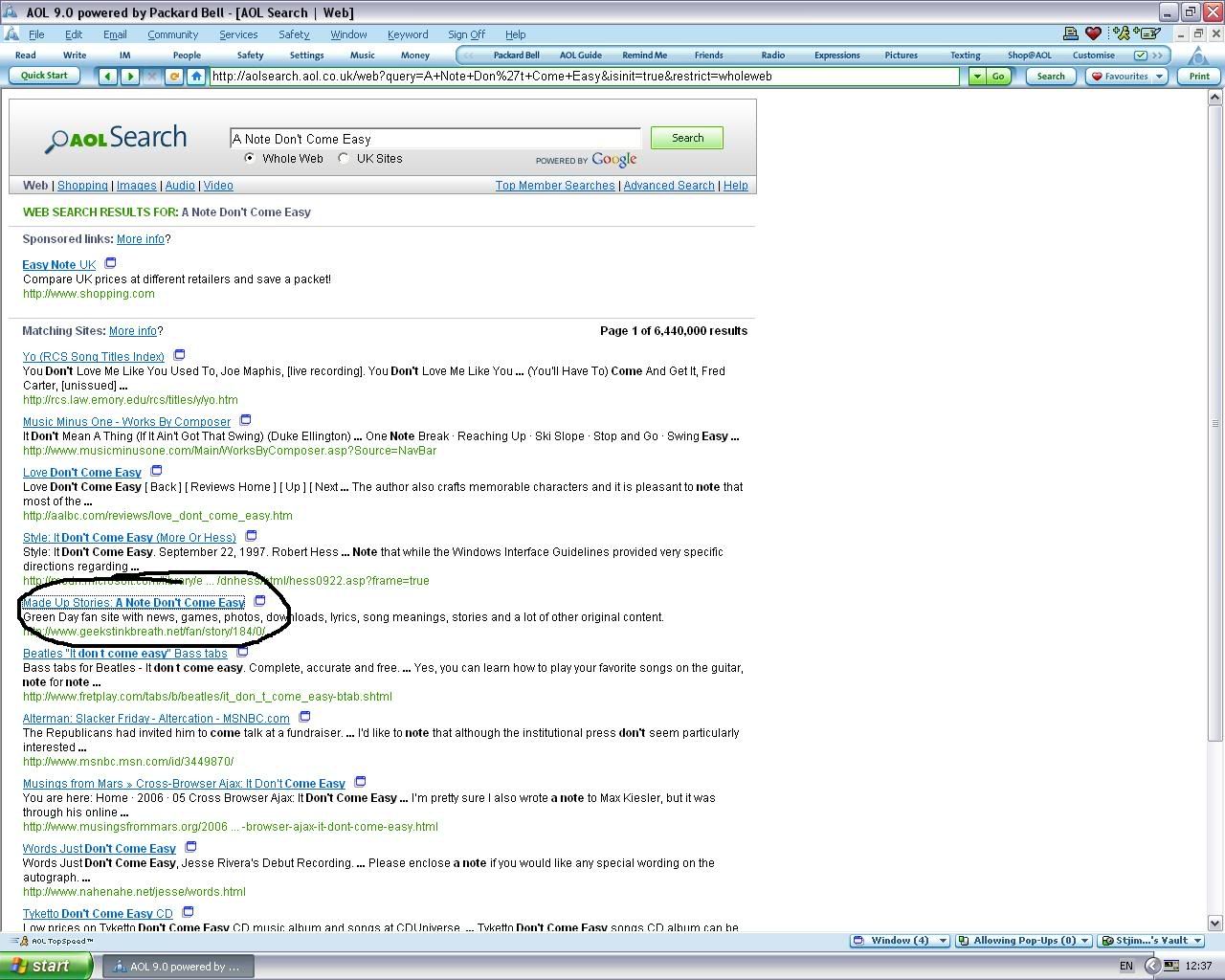Image resolution: width=1225 pixels, height=980 pixels.
Task: Open the Community menu
Action: 172,34
